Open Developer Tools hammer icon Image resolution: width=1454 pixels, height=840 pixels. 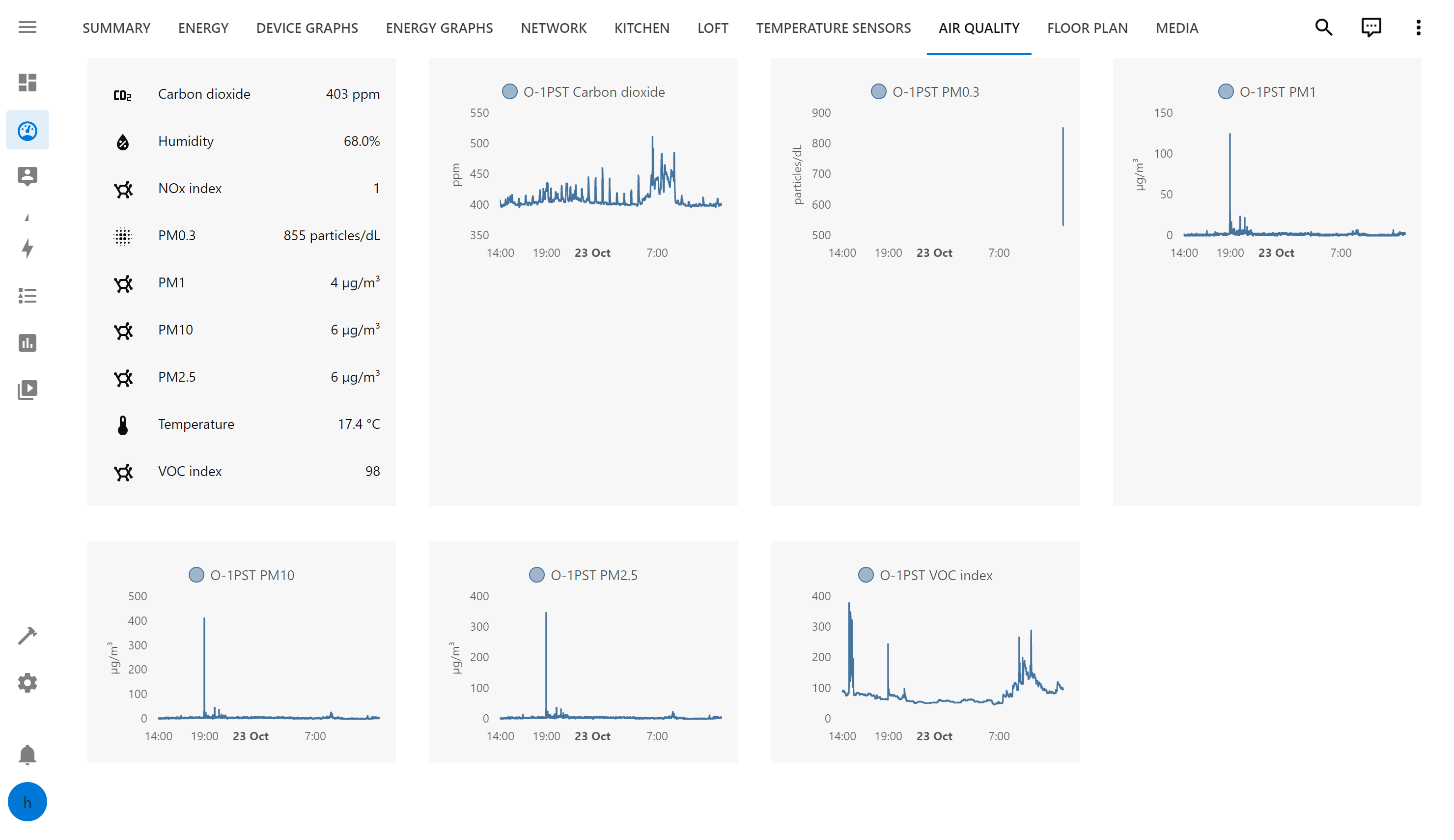[x=27, y=635]
